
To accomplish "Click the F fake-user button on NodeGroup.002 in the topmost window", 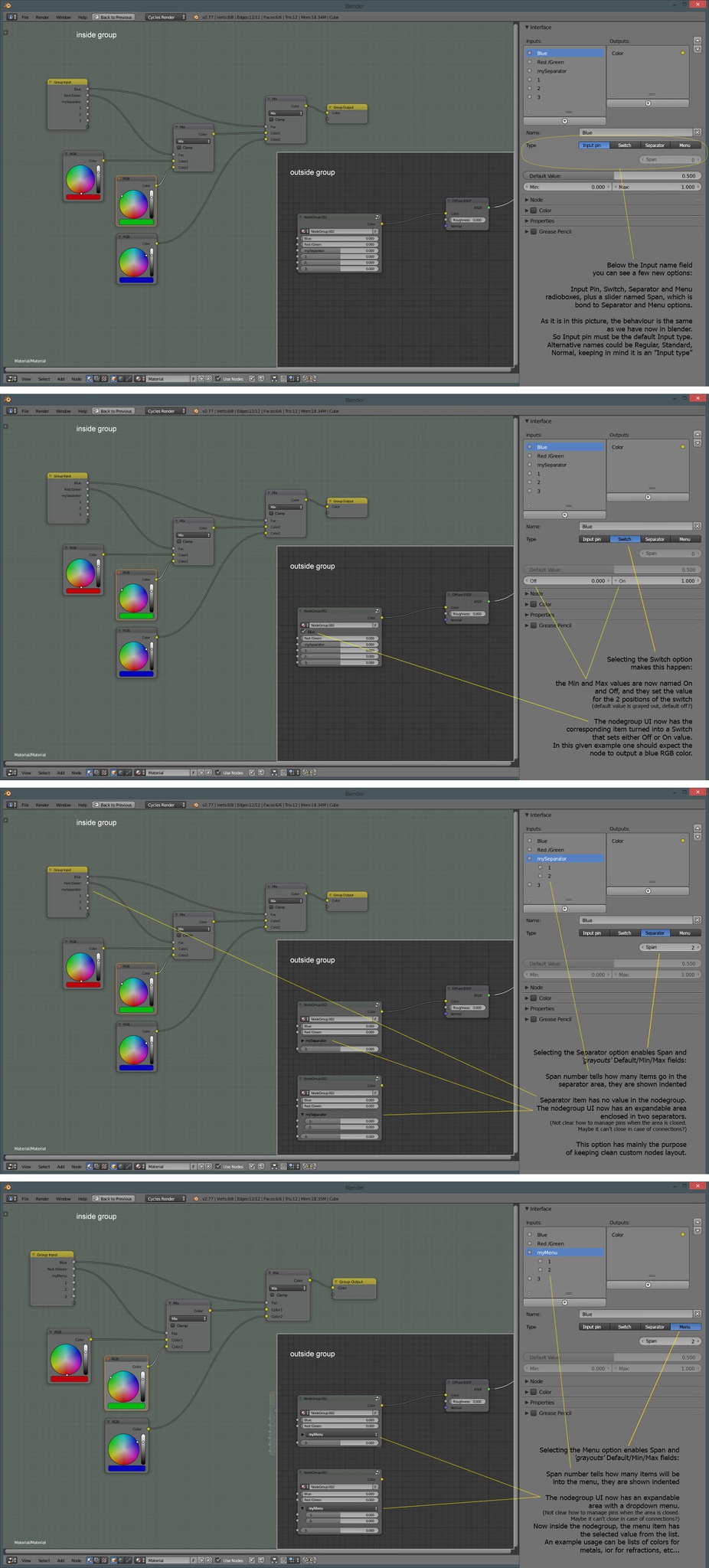I will click(375, 230).
